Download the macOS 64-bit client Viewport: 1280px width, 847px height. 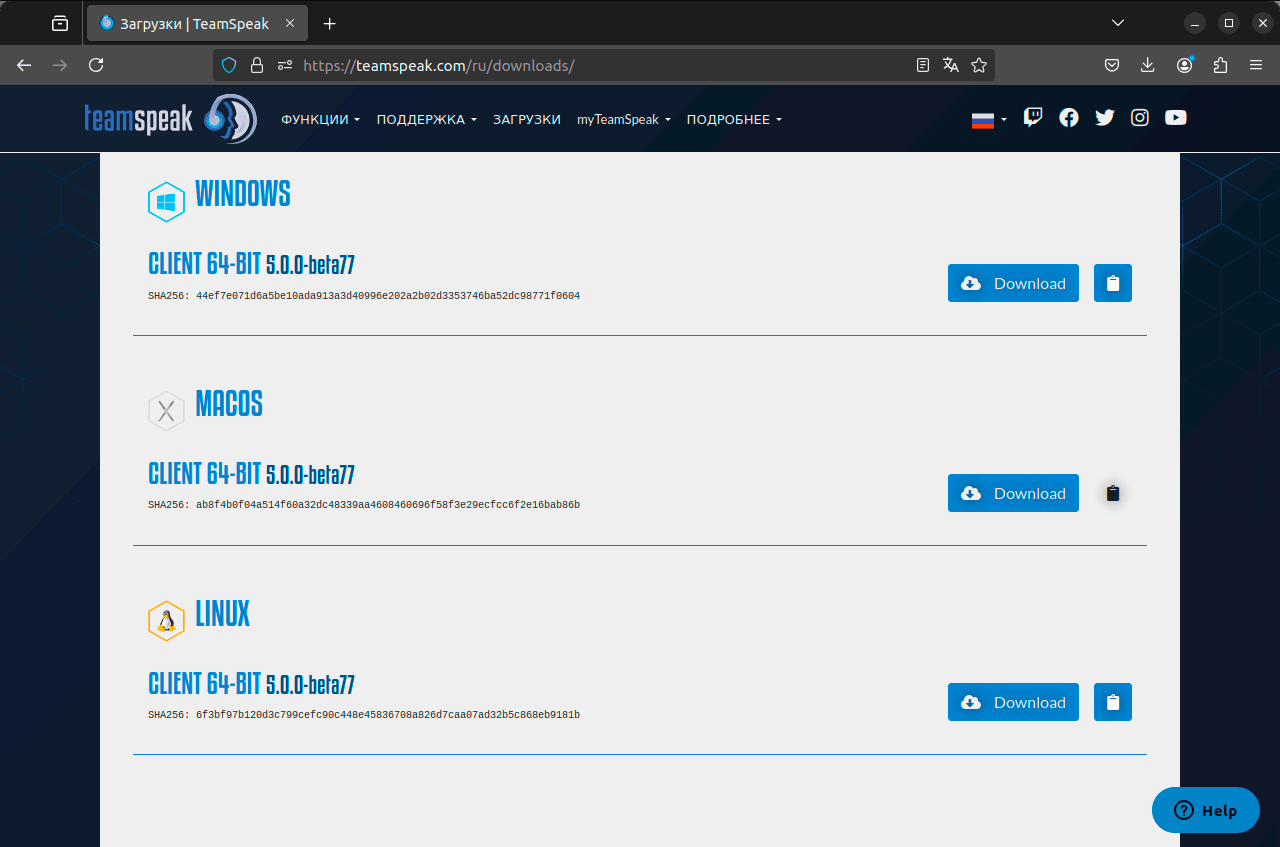1013,493
